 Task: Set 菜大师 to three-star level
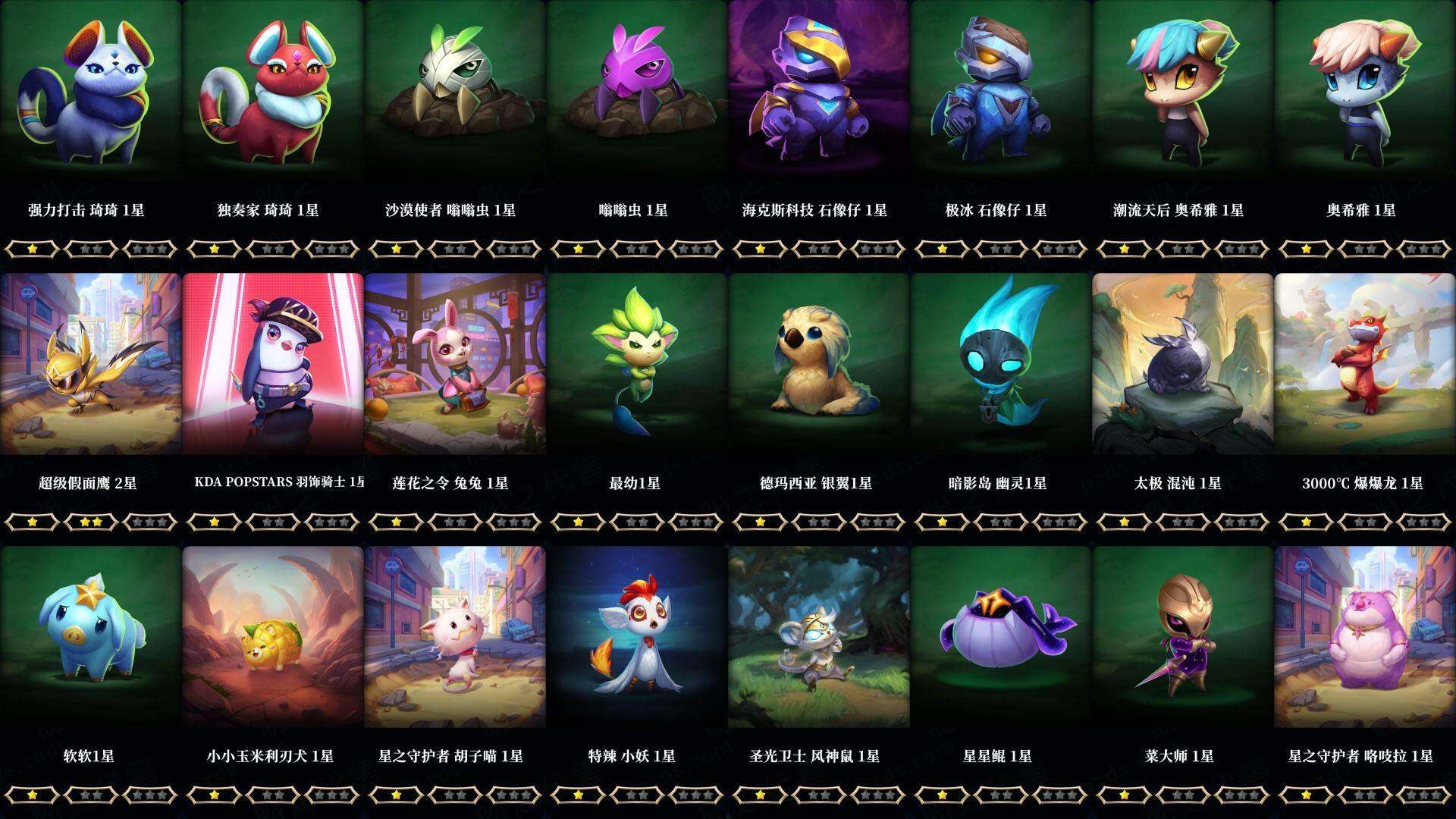coord(1242,795)
